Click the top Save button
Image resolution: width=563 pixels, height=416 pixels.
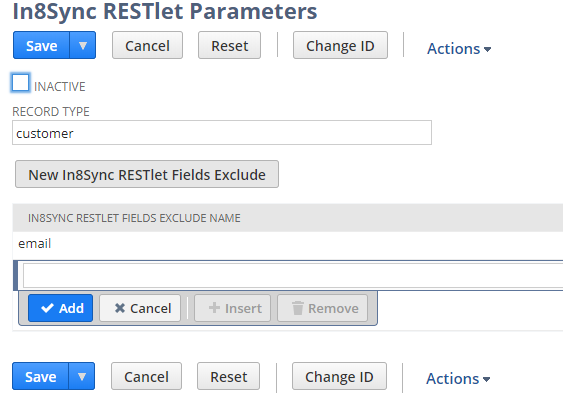(x=41, y=45)
